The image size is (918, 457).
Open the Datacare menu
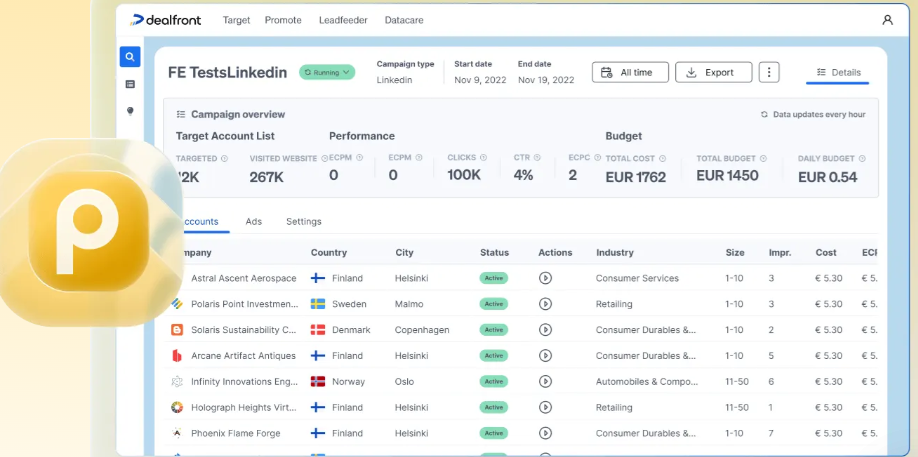pyautogui.click(x=404, y=20)
